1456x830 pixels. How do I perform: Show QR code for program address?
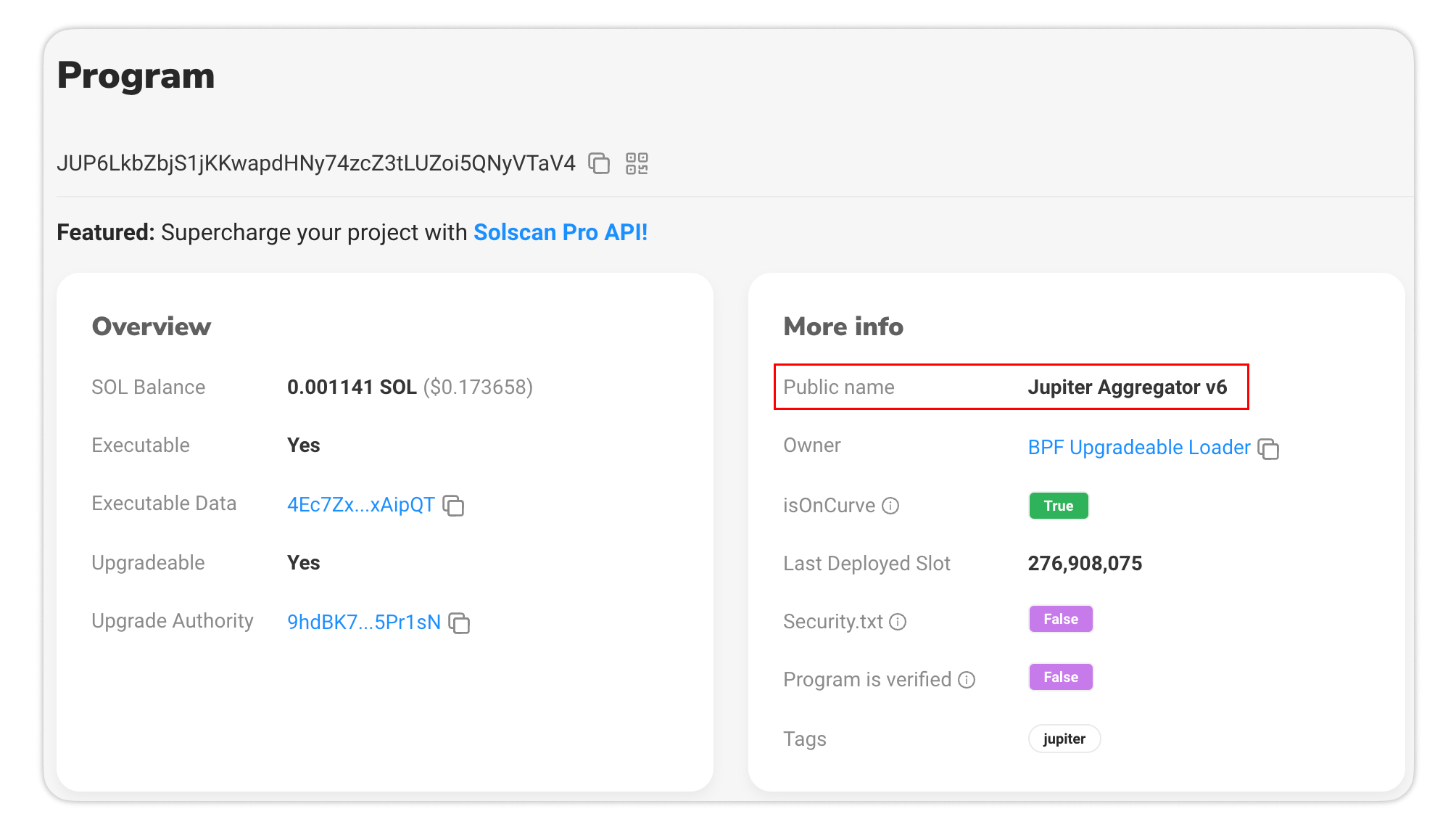[637, 163]
